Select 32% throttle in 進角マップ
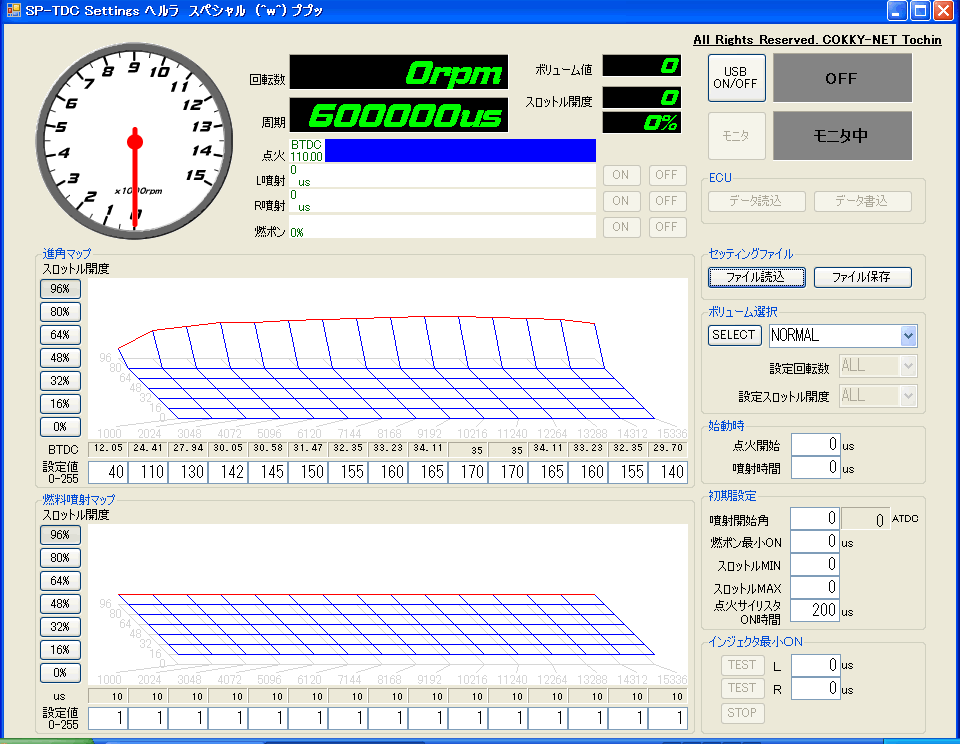 pos(60,381)
